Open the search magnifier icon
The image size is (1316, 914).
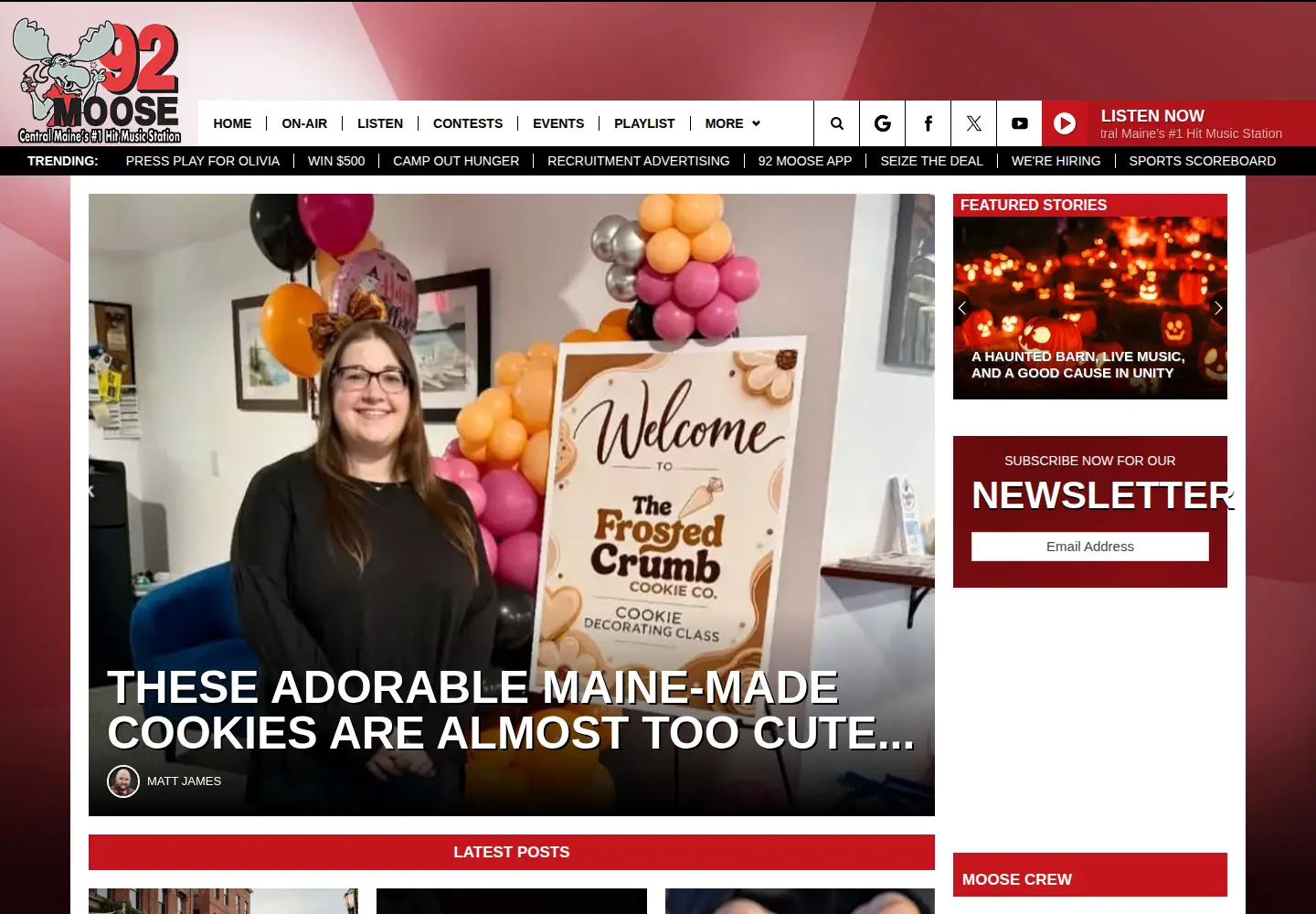click(x=836, y=123)
